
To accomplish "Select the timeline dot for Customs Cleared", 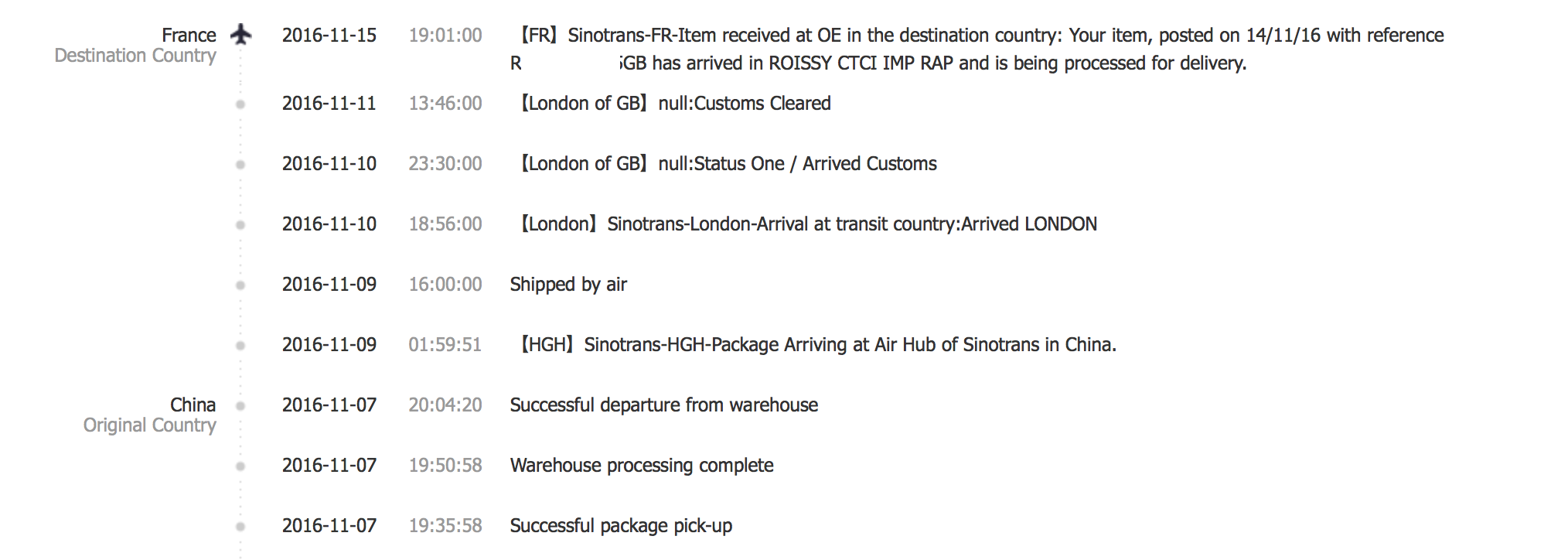I will pyautogui.click(x=240, y=104).
